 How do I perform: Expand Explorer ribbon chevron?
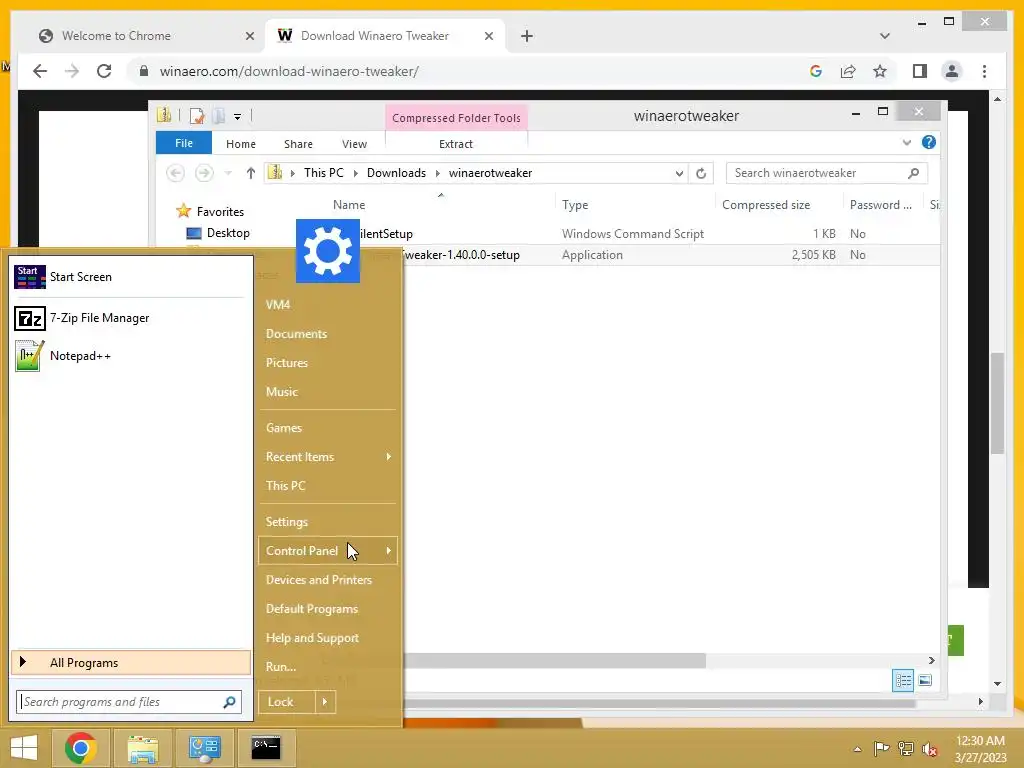[906, 142]
